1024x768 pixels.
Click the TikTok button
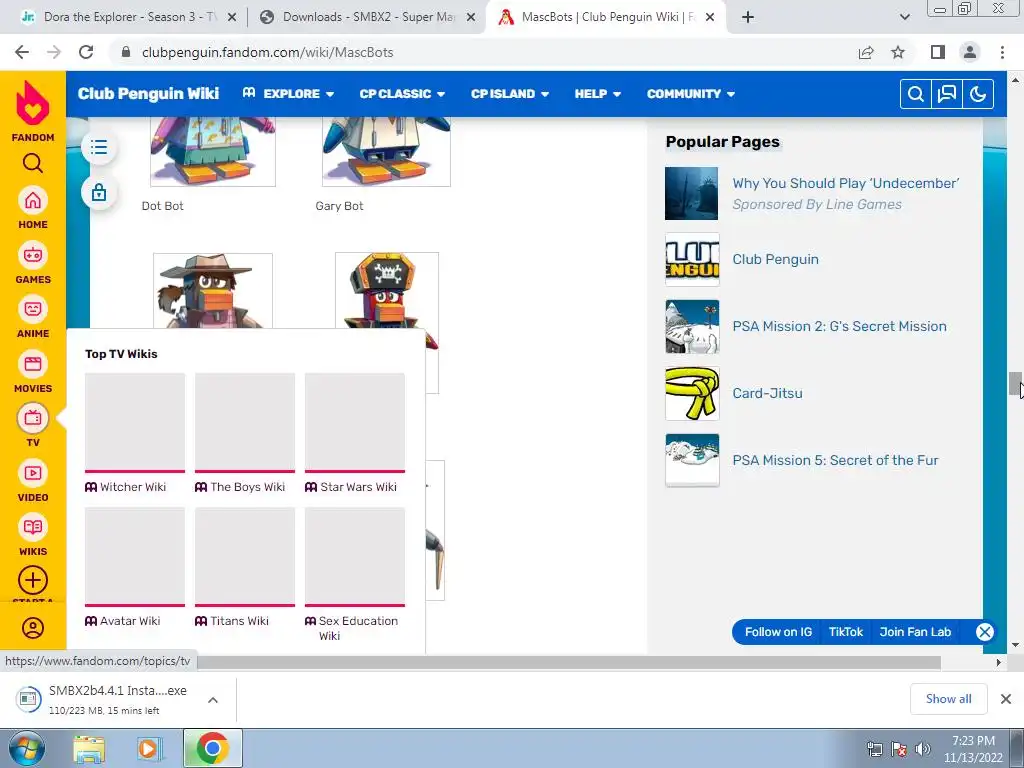[x=846, y=632]
